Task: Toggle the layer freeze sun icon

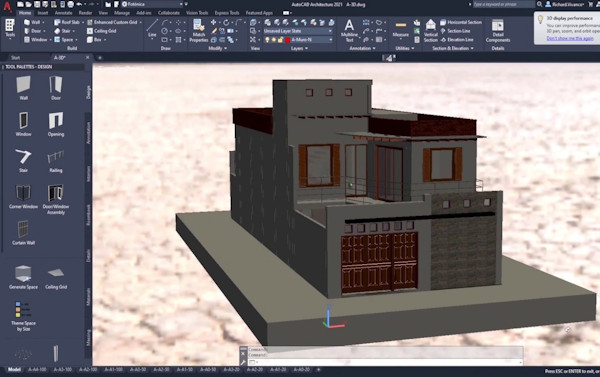Action: coord(274,40)
